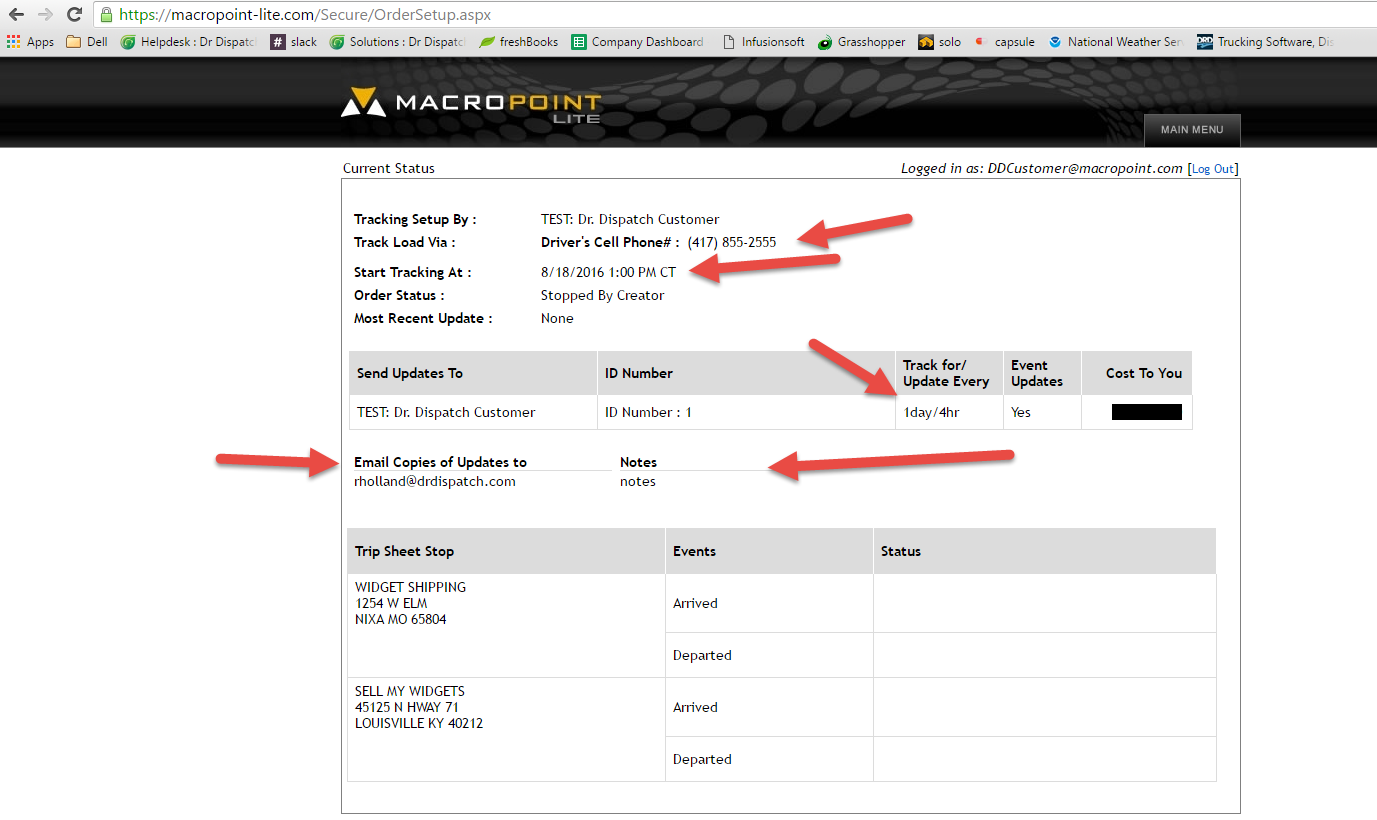Click the notes value under Notes
The width and height of the screenshot is (1377, 820).
coord(638,481)
